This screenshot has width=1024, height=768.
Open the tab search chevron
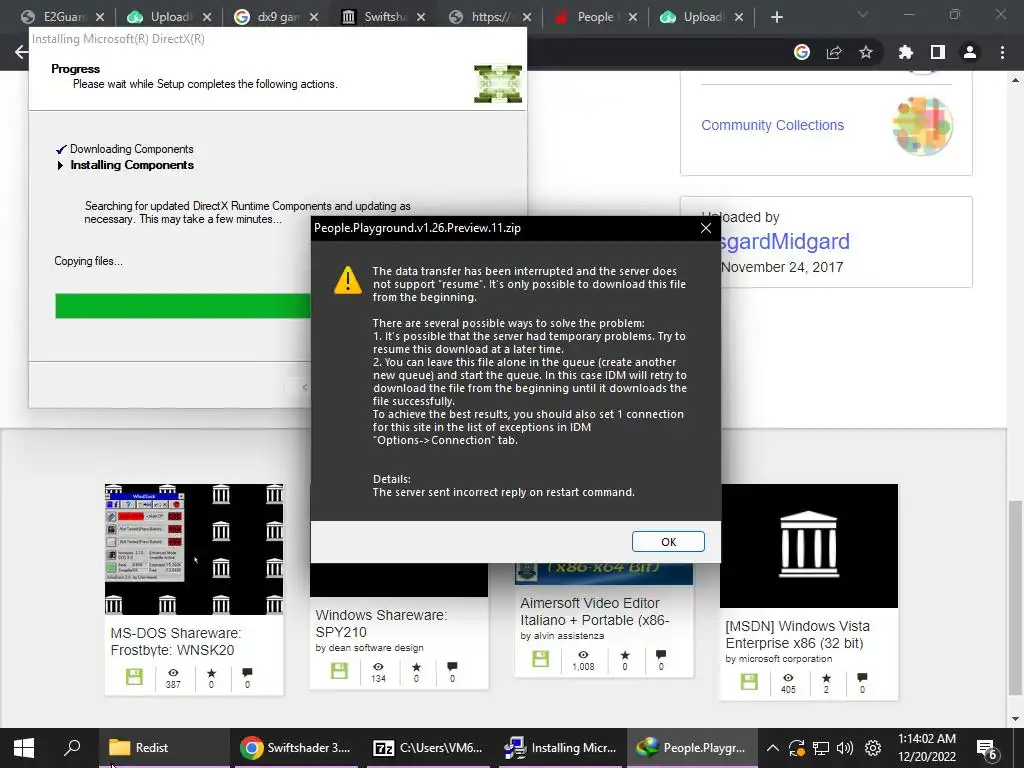point(863,14)
